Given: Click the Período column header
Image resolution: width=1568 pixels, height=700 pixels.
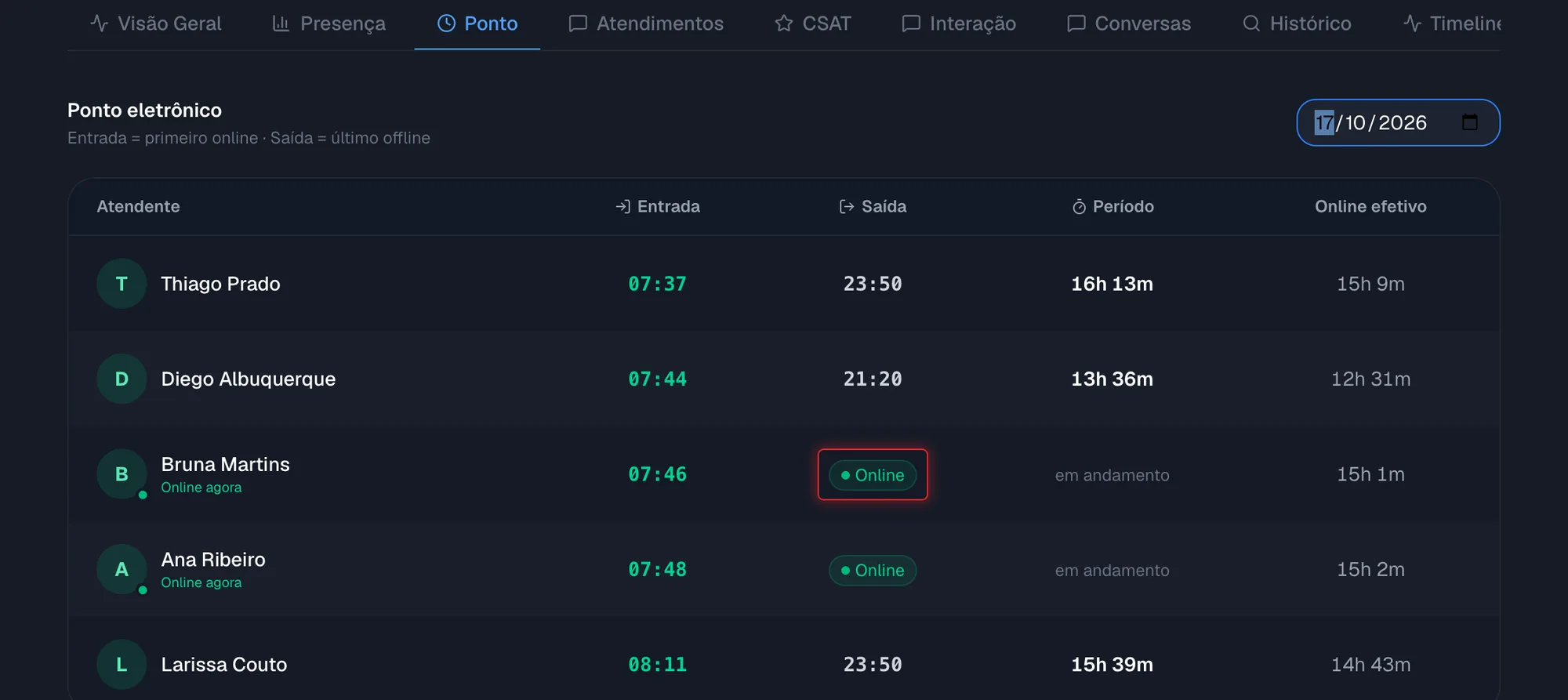Looking at the screenshot, I should tap(1112, 206).
